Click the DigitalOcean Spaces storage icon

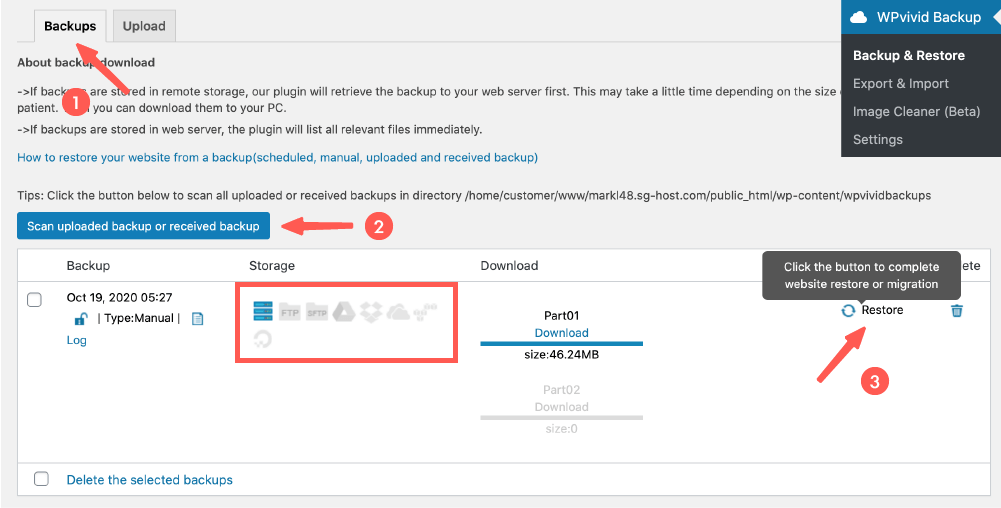pos(262,339)
